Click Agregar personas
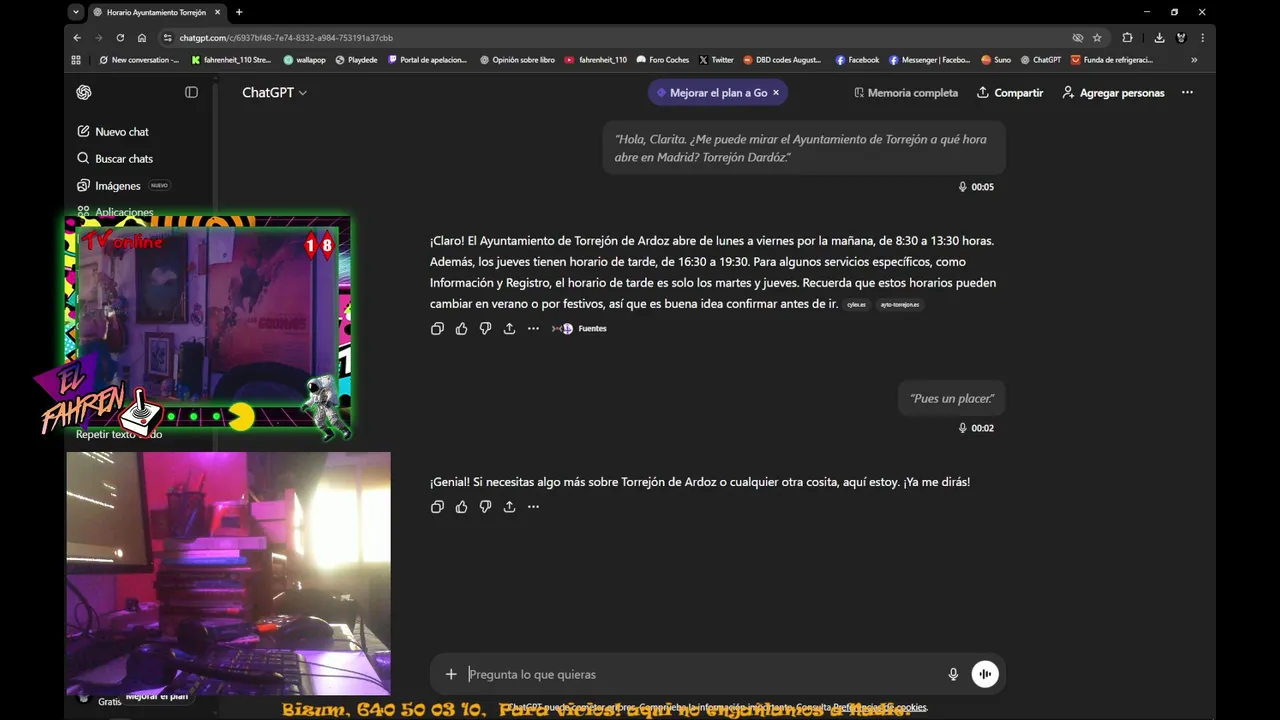This screenshot has width=1280, height=720. tap(1113, 93)
